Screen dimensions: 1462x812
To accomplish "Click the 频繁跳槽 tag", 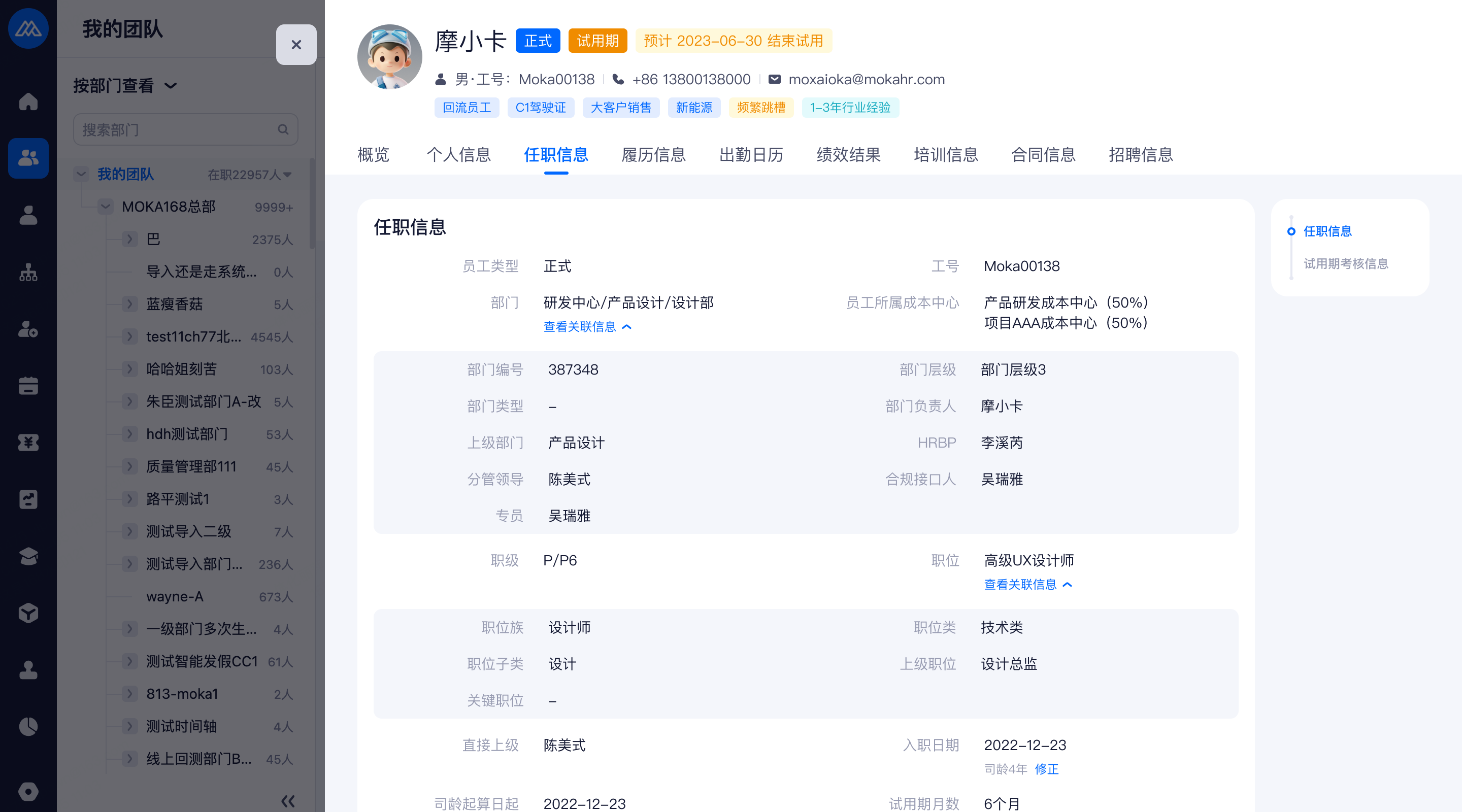I will point(761,107).
